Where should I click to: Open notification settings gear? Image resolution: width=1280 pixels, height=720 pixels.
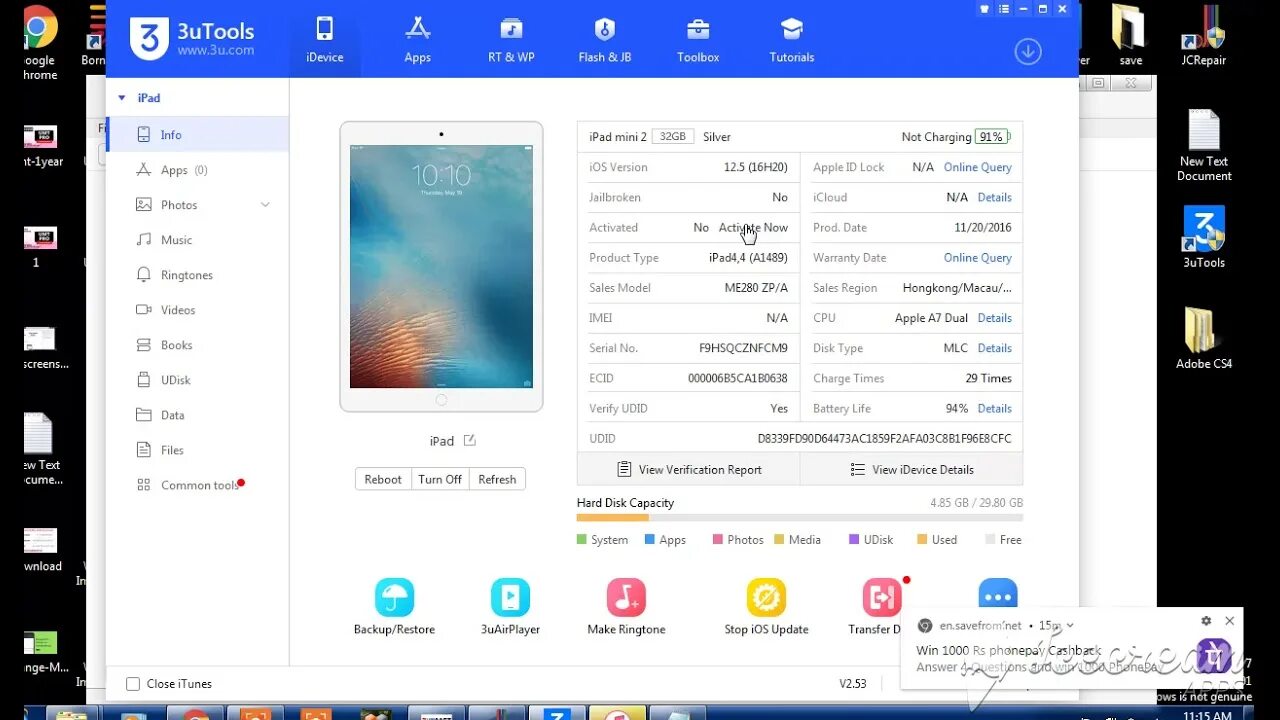coord(1206,621)
